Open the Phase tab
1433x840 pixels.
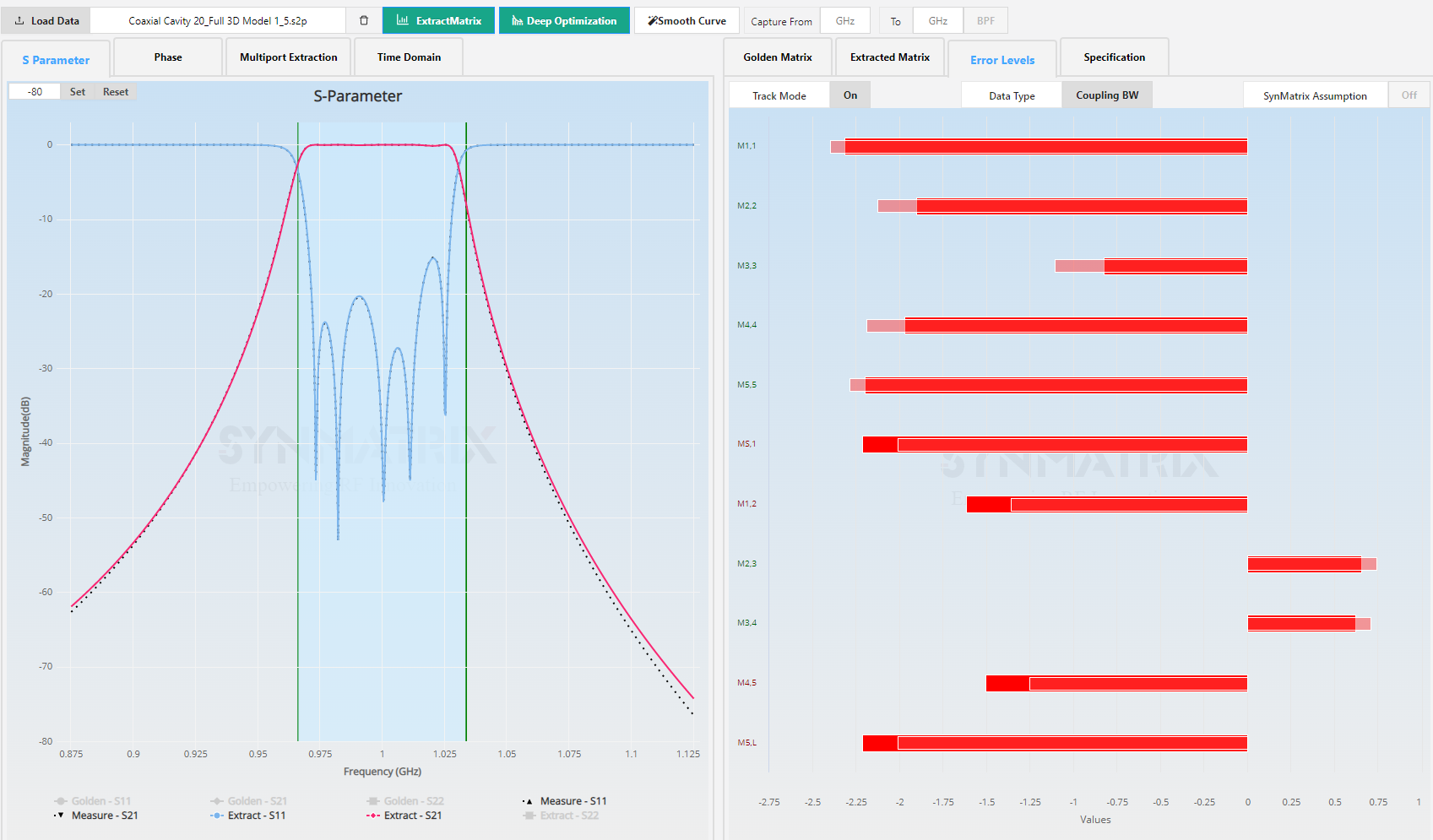click(168, 57)
